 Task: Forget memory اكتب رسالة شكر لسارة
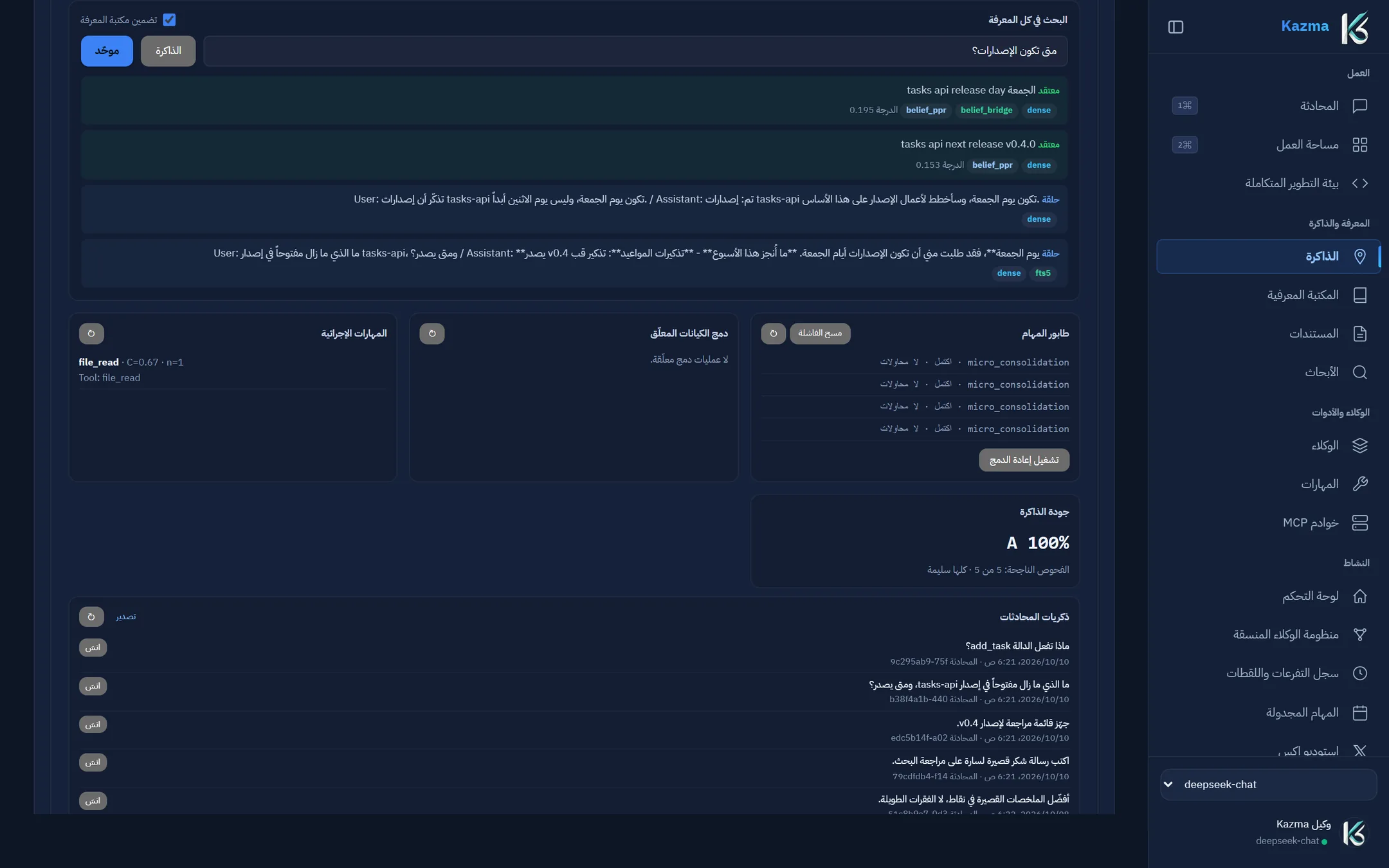point(93,763)
